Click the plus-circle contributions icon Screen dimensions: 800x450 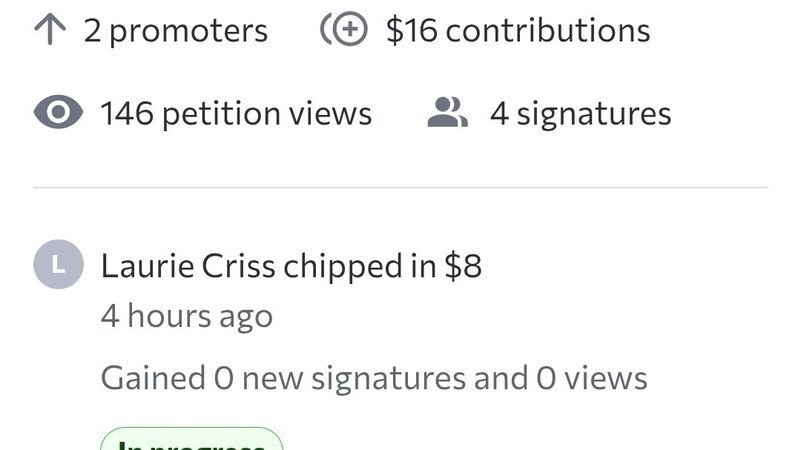coord(344,30)
